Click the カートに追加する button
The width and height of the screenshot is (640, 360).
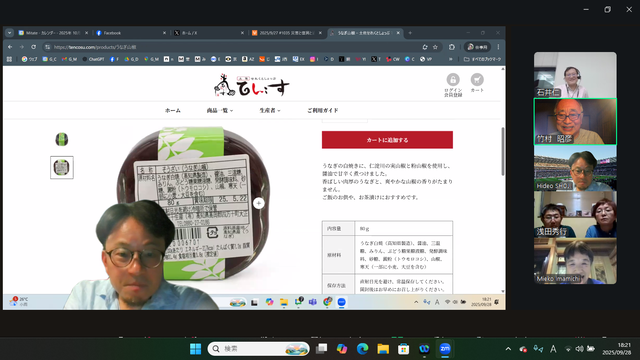pyautogui.click(x=387, y=140)
